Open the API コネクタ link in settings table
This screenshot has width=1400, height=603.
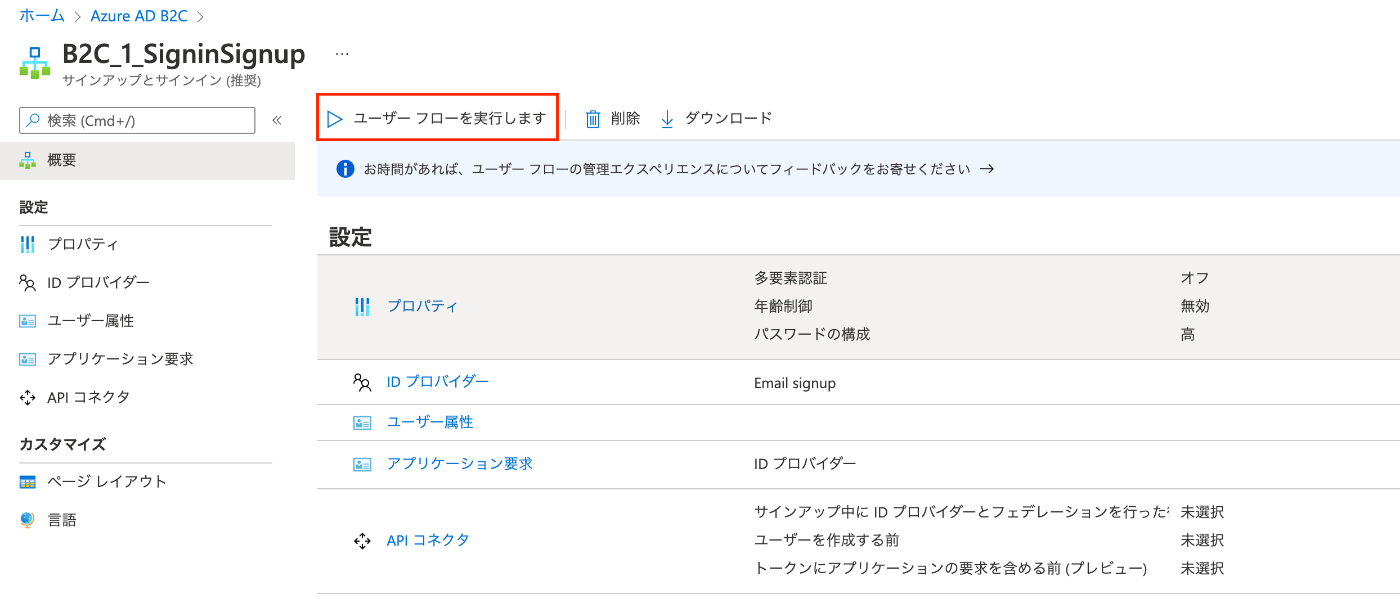428,541
